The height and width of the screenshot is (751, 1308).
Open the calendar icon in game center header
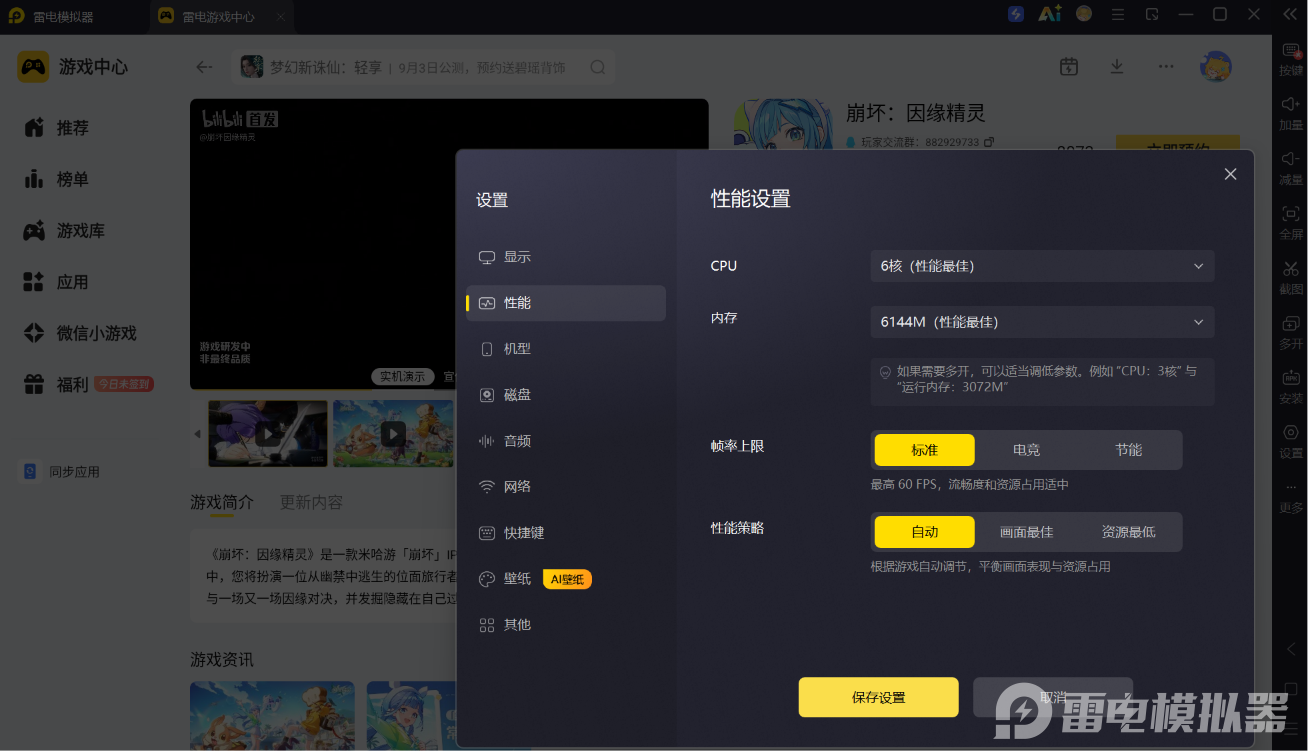click(x=1069, y=67)
